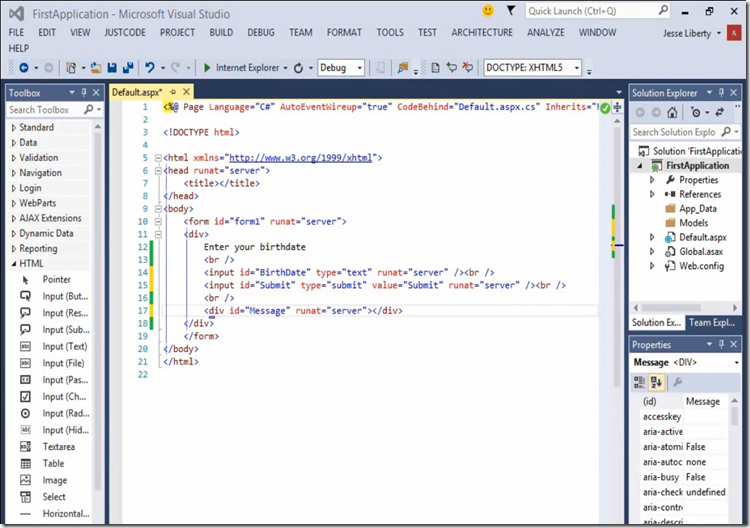
Task: Click the Sync icon in Solution Explorer
Action: point(719,112)
